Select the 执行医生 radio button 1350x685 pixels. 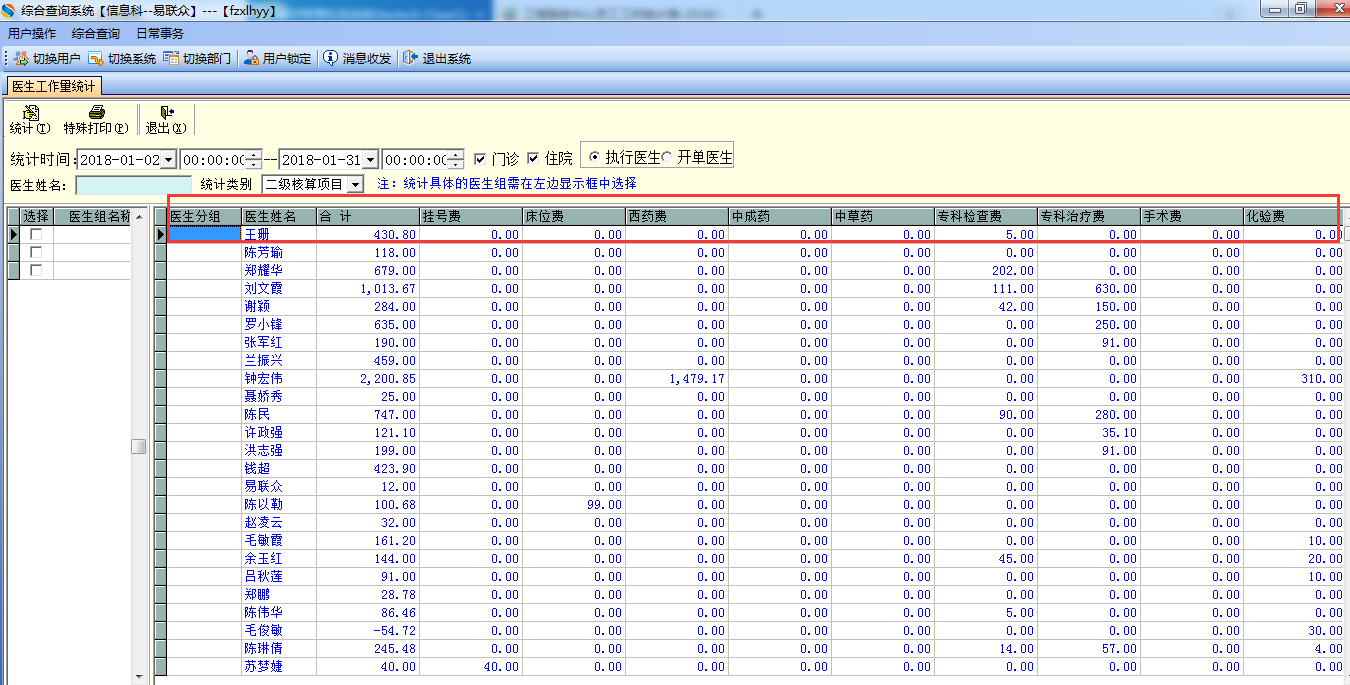595,158
